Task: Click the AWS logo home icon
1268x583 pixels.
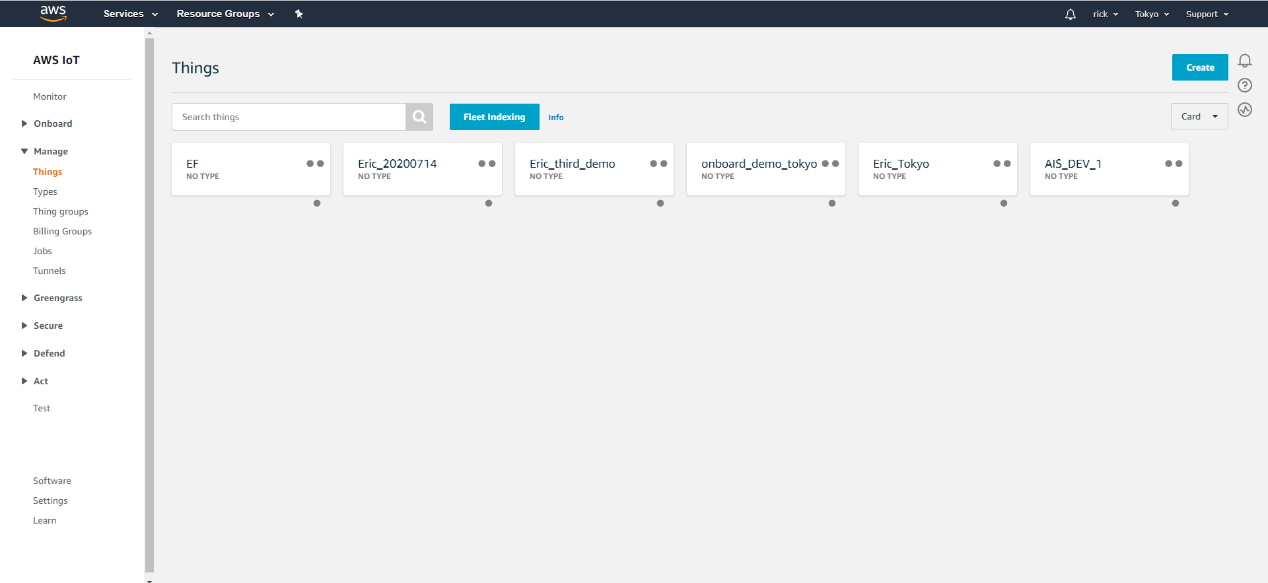Action: (53, 13)
